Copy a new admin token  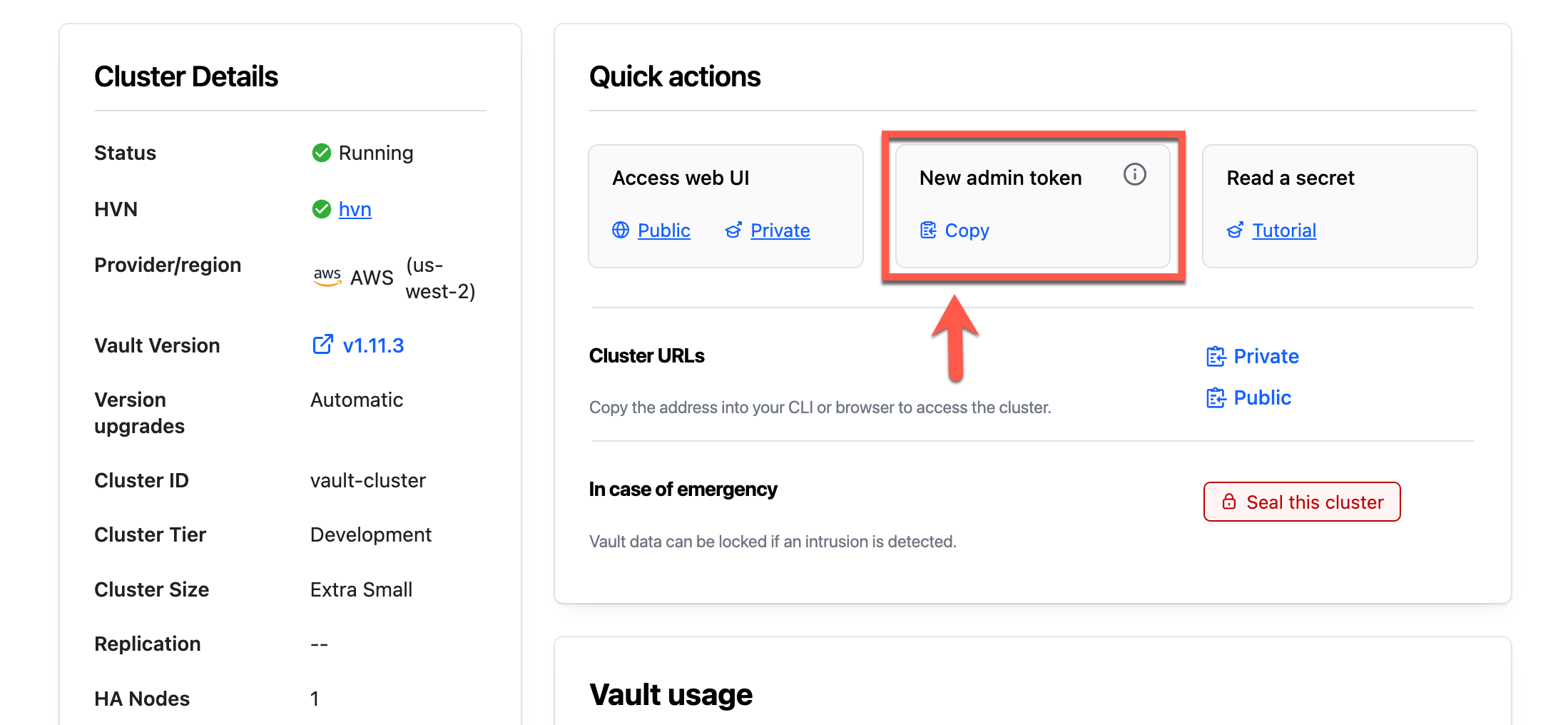pyautogui.click(x=967, y=230)
